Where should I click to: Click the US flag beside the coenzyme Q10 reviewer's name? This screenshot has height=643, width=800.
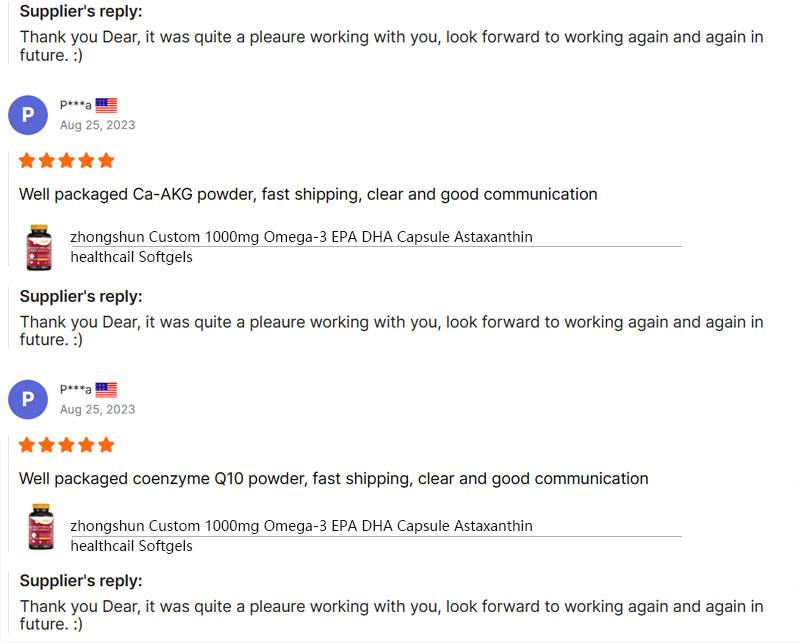pos(106,389)
